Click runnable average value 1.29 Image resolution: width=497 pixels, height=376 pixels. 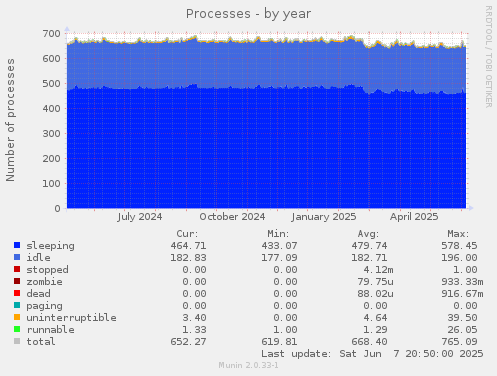coord(375,330)
